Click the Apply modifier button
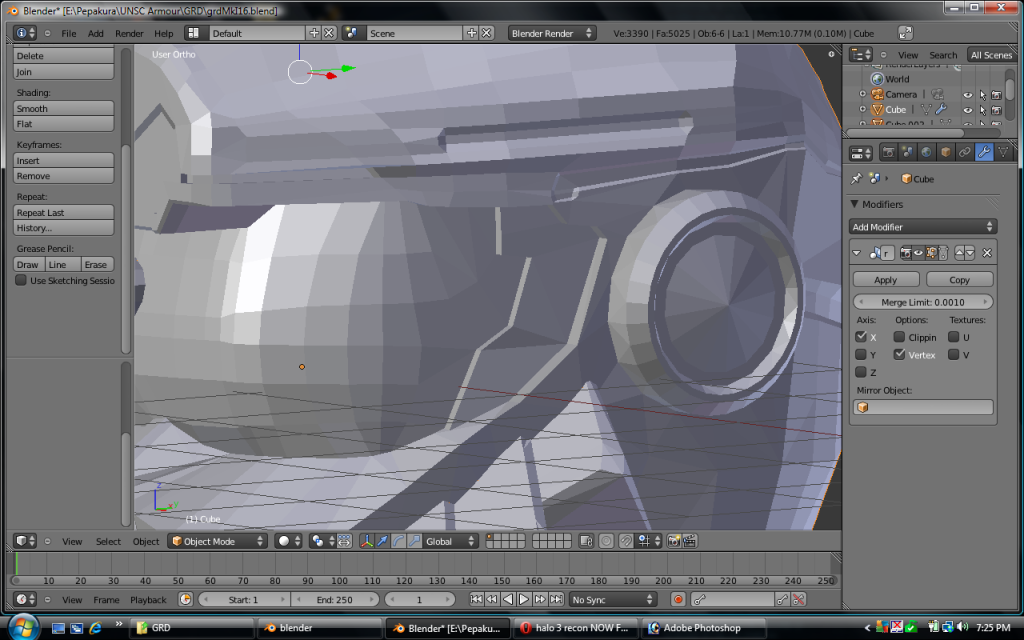This screenshot has width=1024, height=640. coord(886,280)
